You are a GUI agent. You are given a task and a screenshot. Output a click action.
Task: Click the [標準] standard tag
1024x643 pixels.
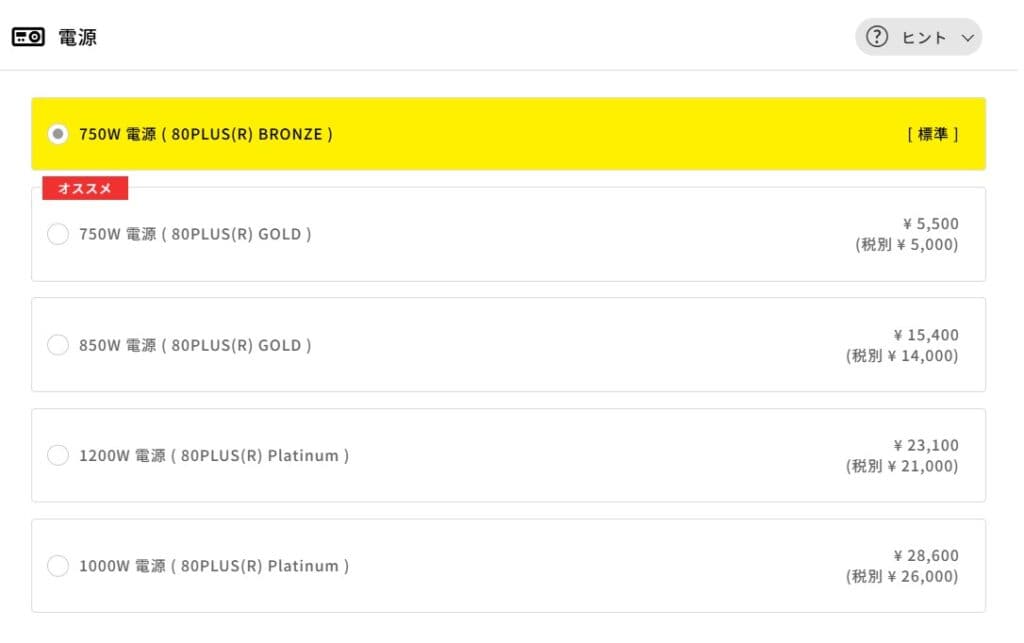tap(932, 133)
